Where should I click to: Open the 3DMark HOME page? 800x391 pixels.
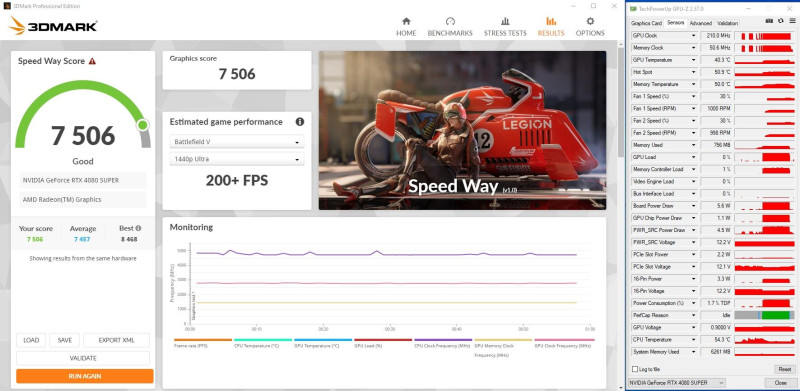(x=406, y=27)
